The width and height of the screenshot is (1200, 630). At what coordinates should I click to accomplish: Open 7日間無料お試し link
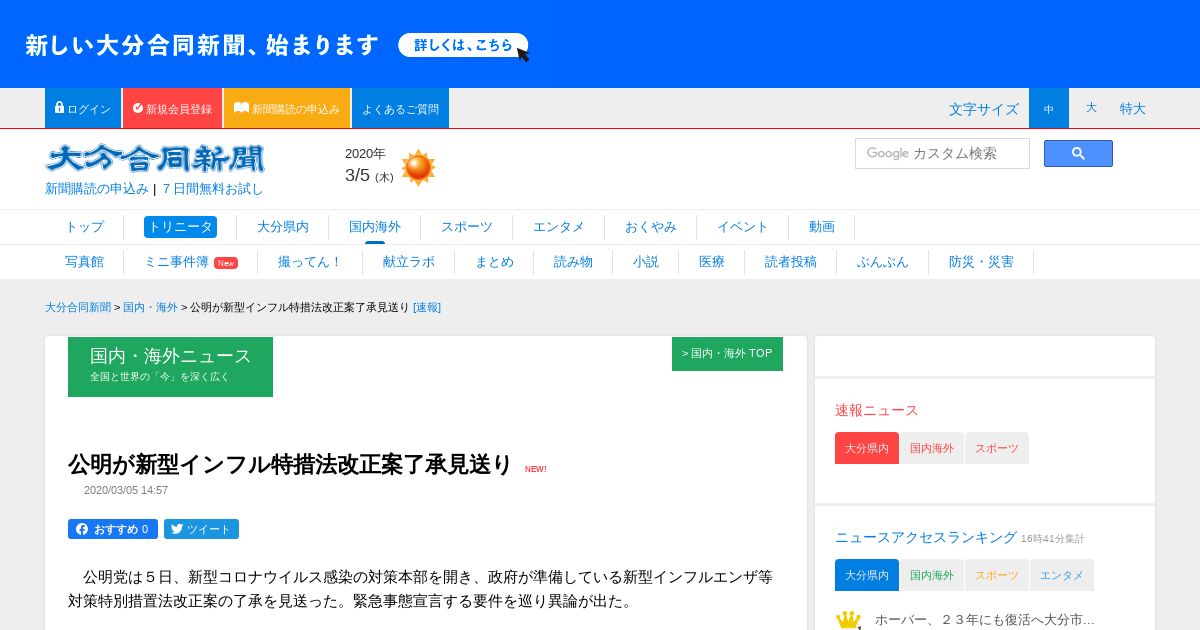pos(213,188)
